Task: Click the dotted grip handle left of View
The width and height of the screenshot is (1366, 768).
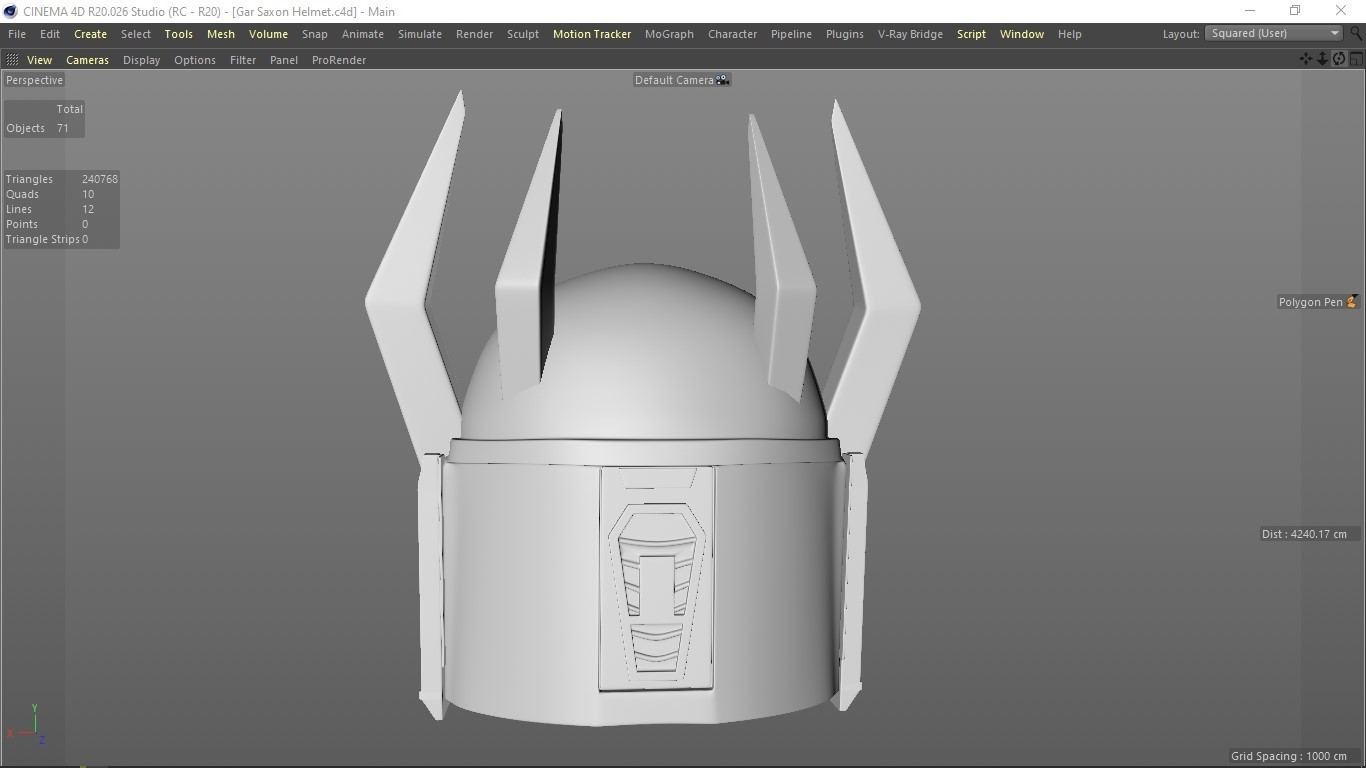Action: pyautogui.click(x=12, y=60)
